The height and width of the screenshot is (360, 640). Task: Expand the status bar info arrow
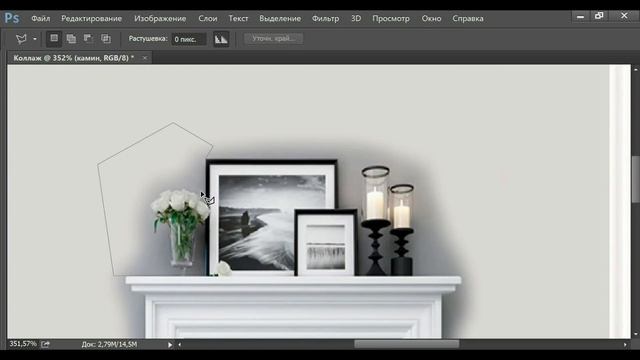170,345
